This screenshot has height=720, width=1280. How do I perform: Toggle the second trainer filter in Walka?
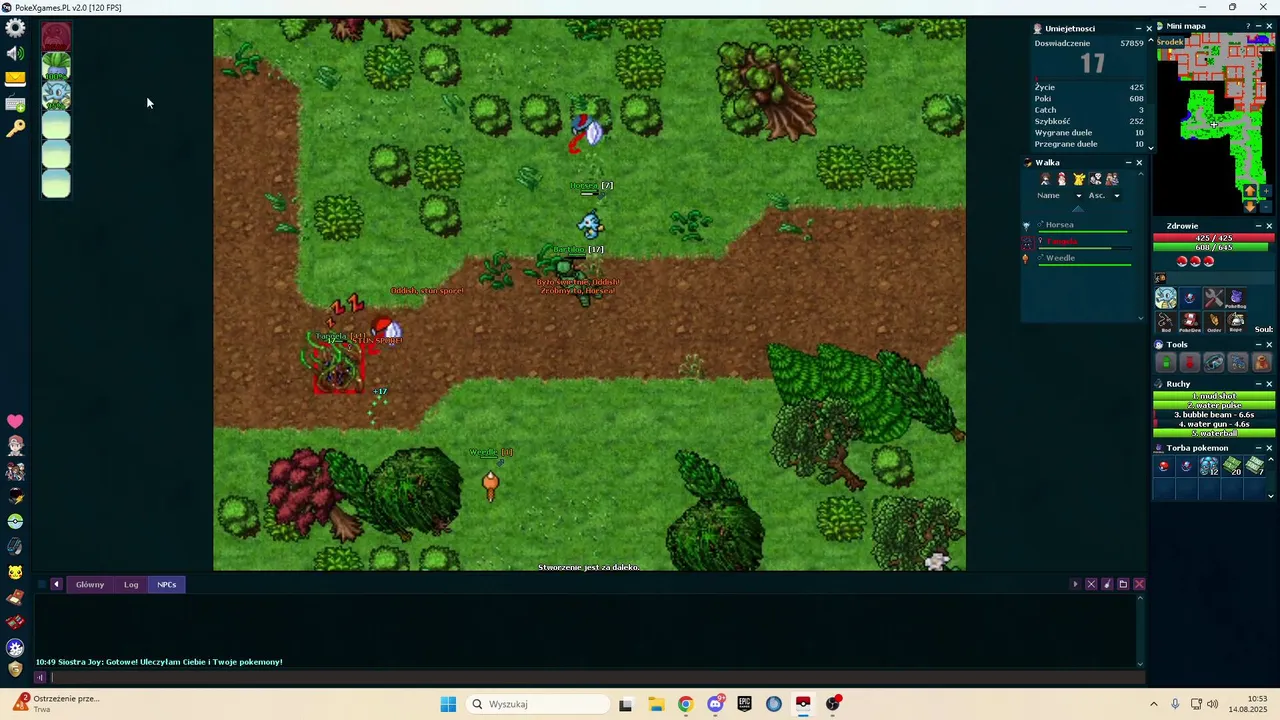pyautogui.click(x=1062, y=179)
